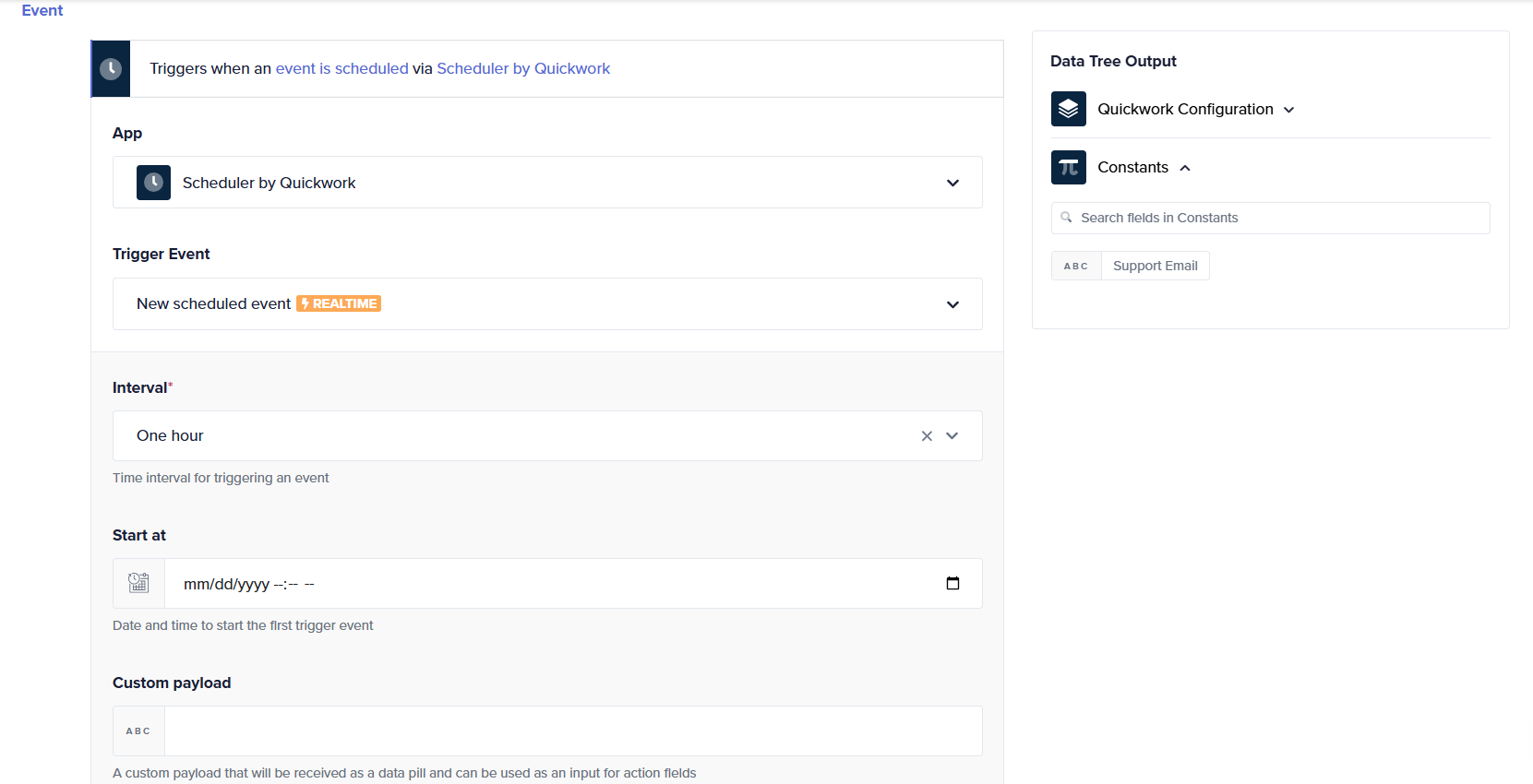
Task: Click ABC badge beside Custom payload
Action: click(138, 731)
